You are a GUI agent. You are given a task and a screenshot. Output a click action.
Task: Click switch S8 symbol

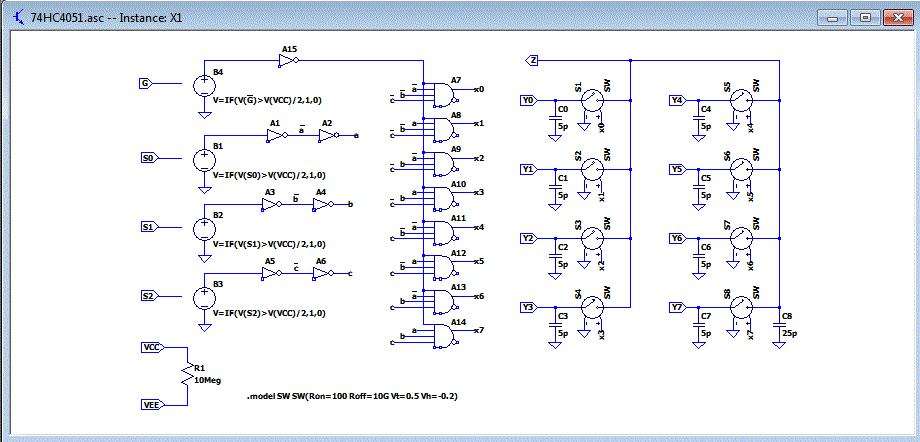coord(740,308)
